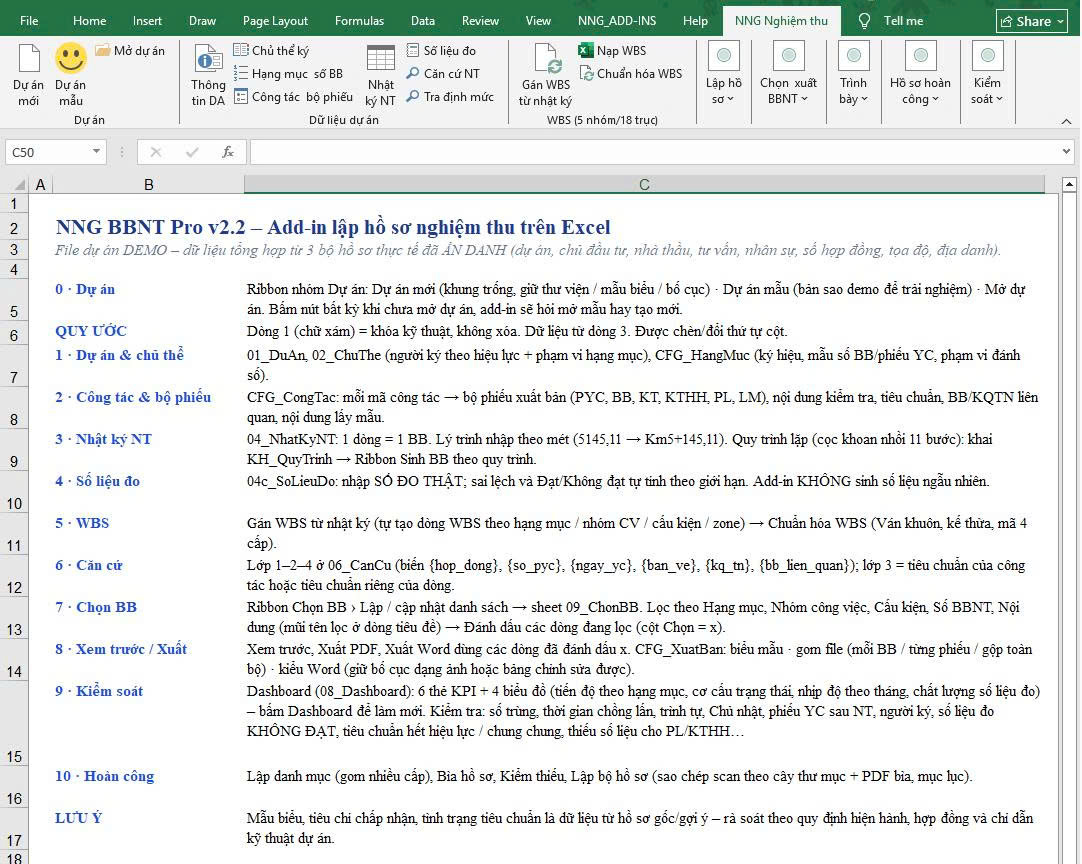Click the Select All corner triangle
The image size is (1082, 864).
tap(19, 184)
